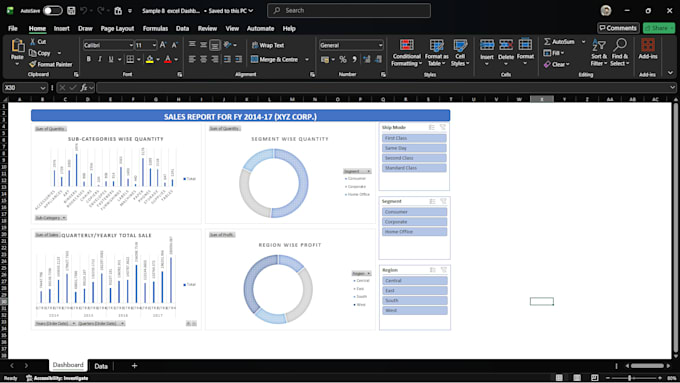
Task: Click the Borders icon
Action: pyautogui.click(x=130, y=59)
